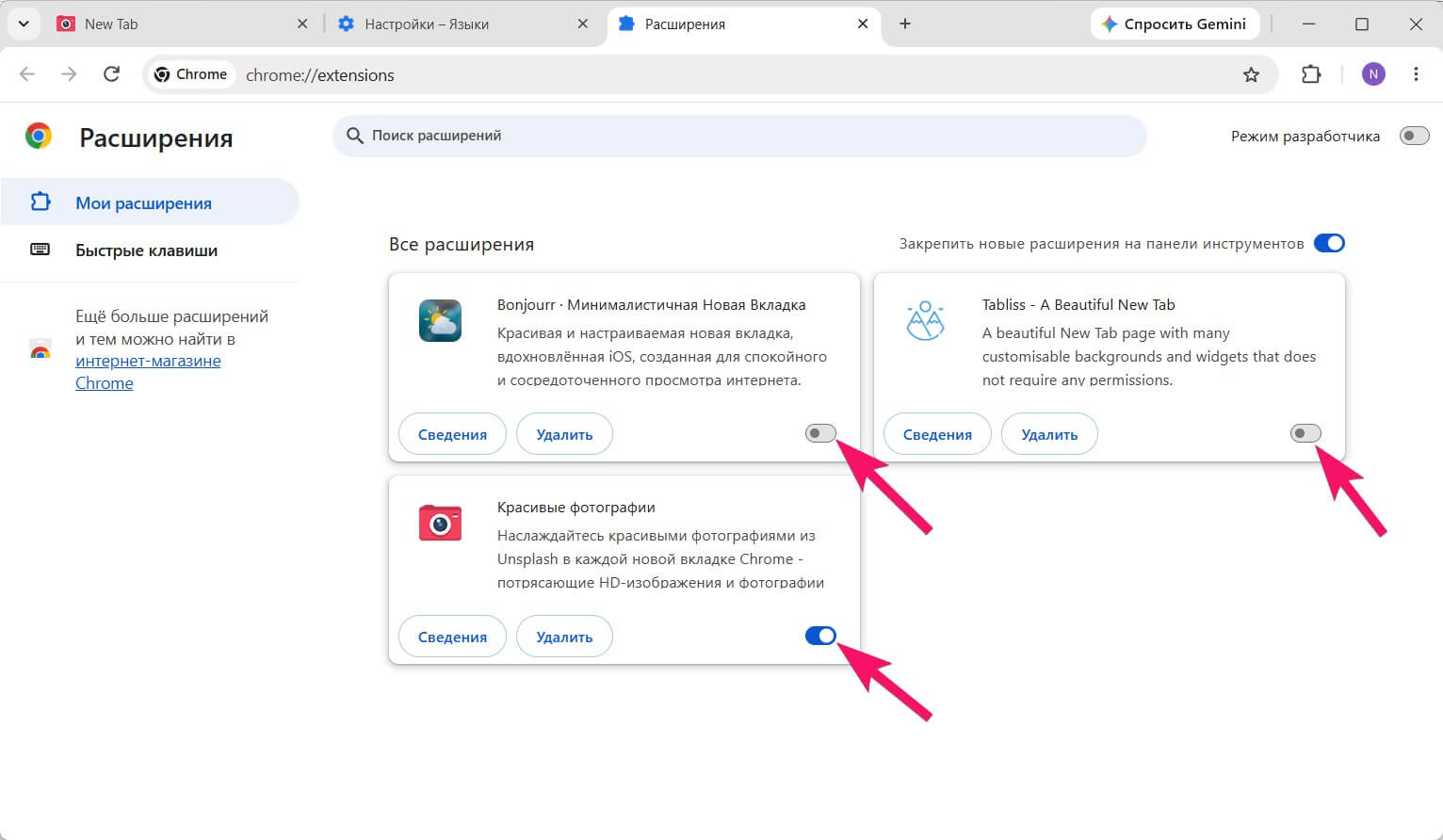
Task: Remove Bonjourr with the Удалить button
Action: (x=564, y=434)
